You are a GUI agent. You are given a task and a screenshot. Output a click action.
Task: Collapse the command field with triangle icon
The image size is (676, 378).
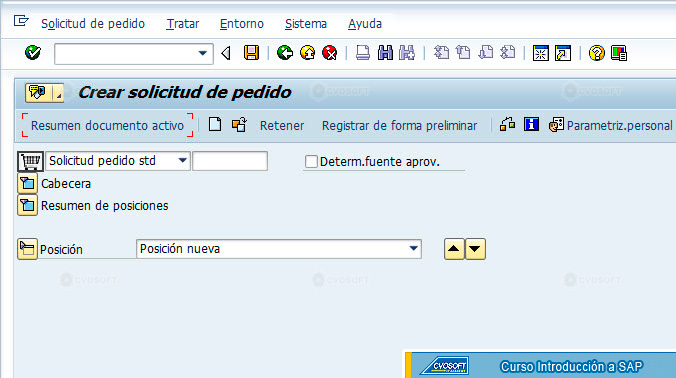click(x=226, y=53)
